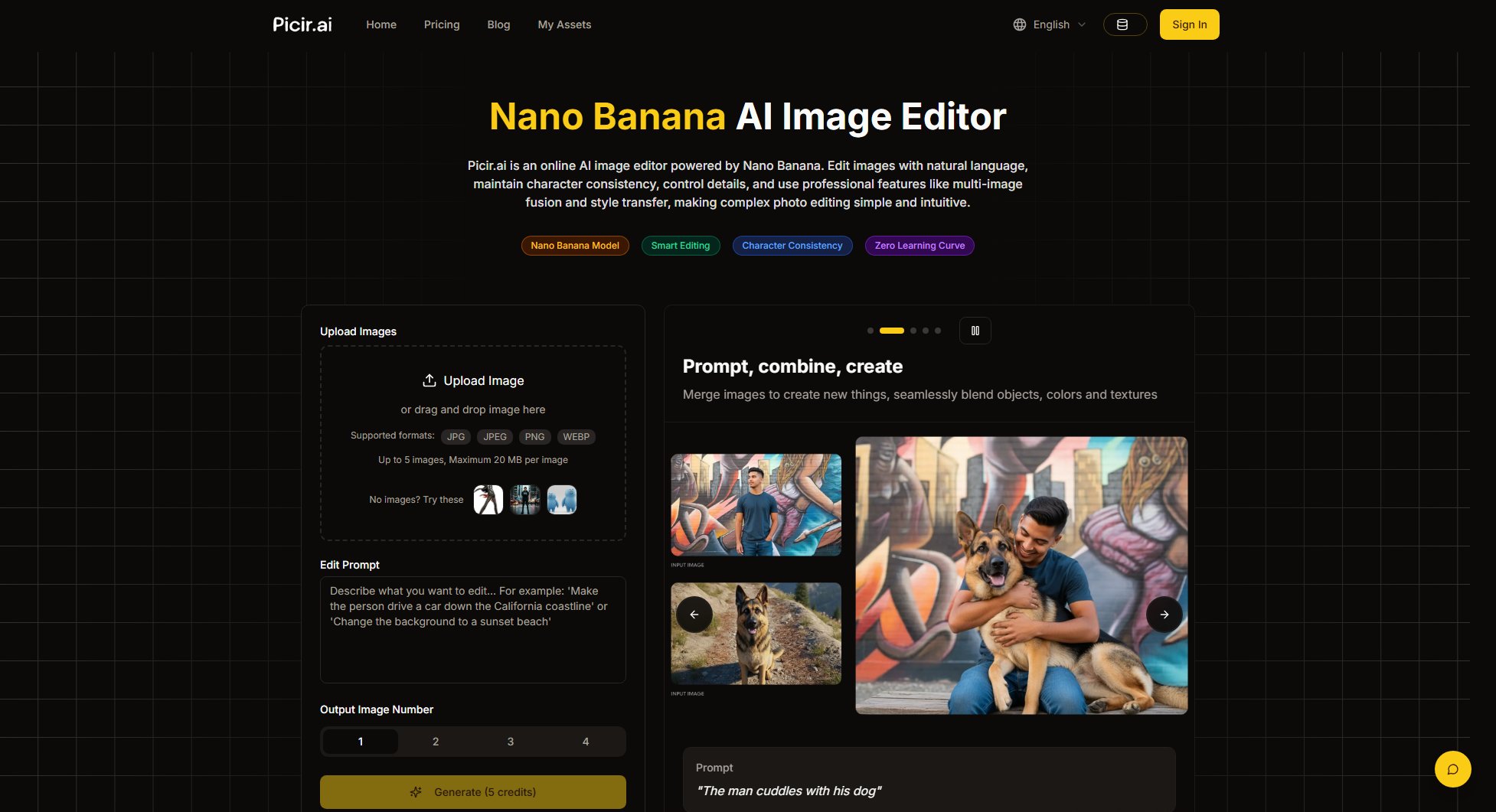The width and height of the screenshot is (1496, 812).
Task: Select output image number 3
Action: (x=511, y=742)
